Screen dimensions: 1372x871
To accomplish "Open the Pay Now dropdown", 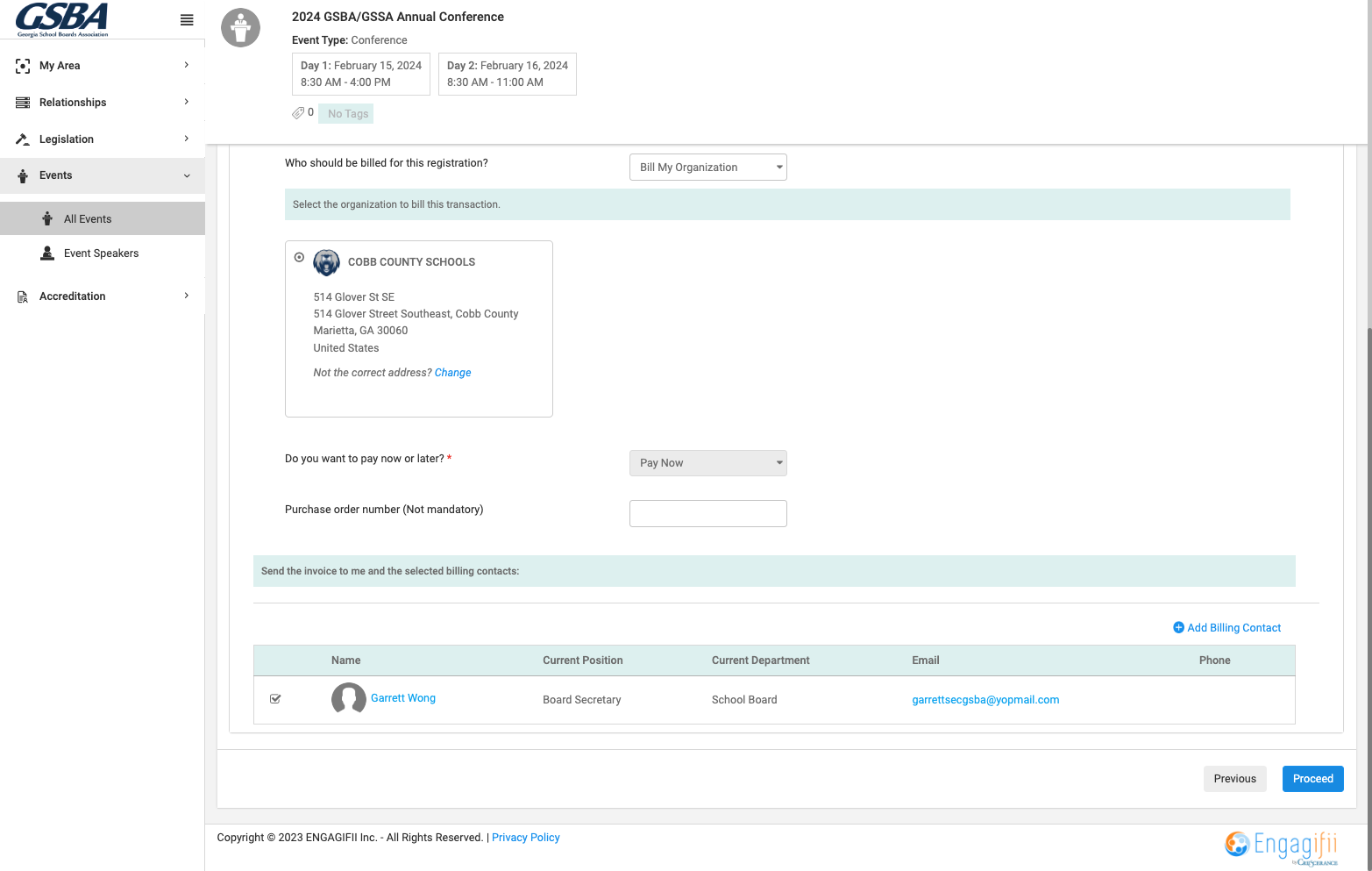I will click(708, 463).
